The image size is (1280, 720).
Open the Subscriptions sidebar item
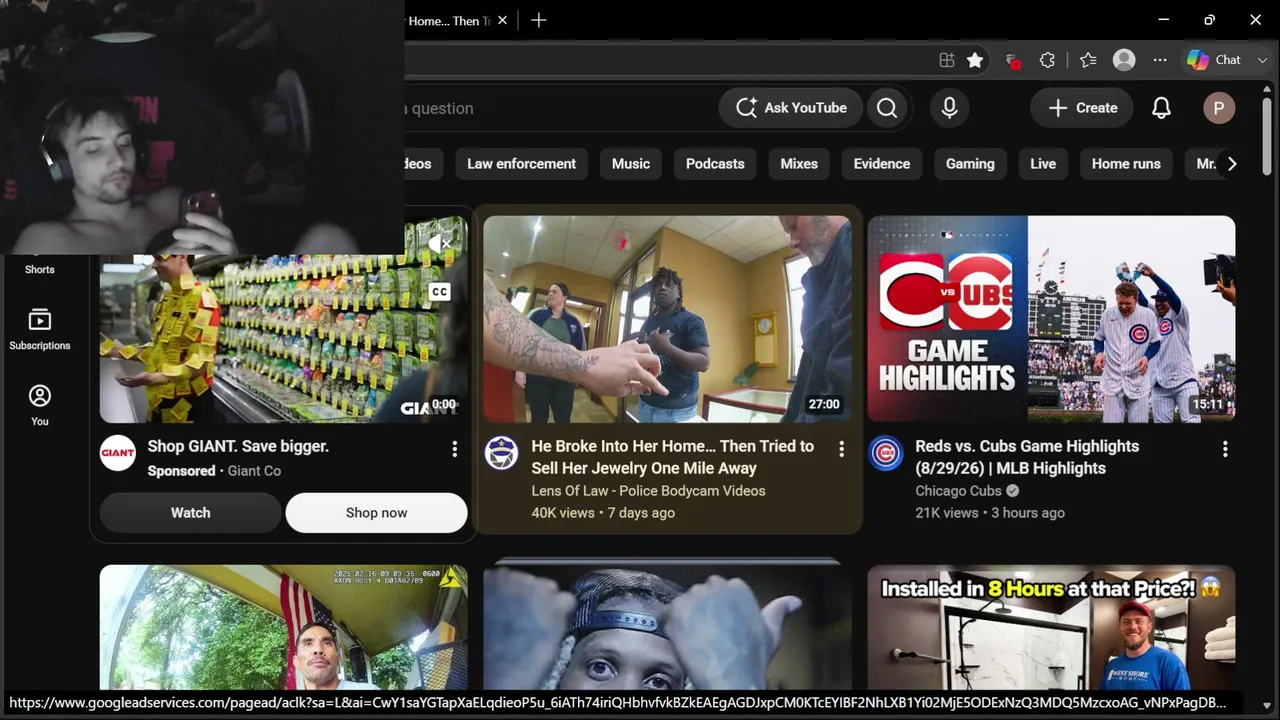coord(40,329)
